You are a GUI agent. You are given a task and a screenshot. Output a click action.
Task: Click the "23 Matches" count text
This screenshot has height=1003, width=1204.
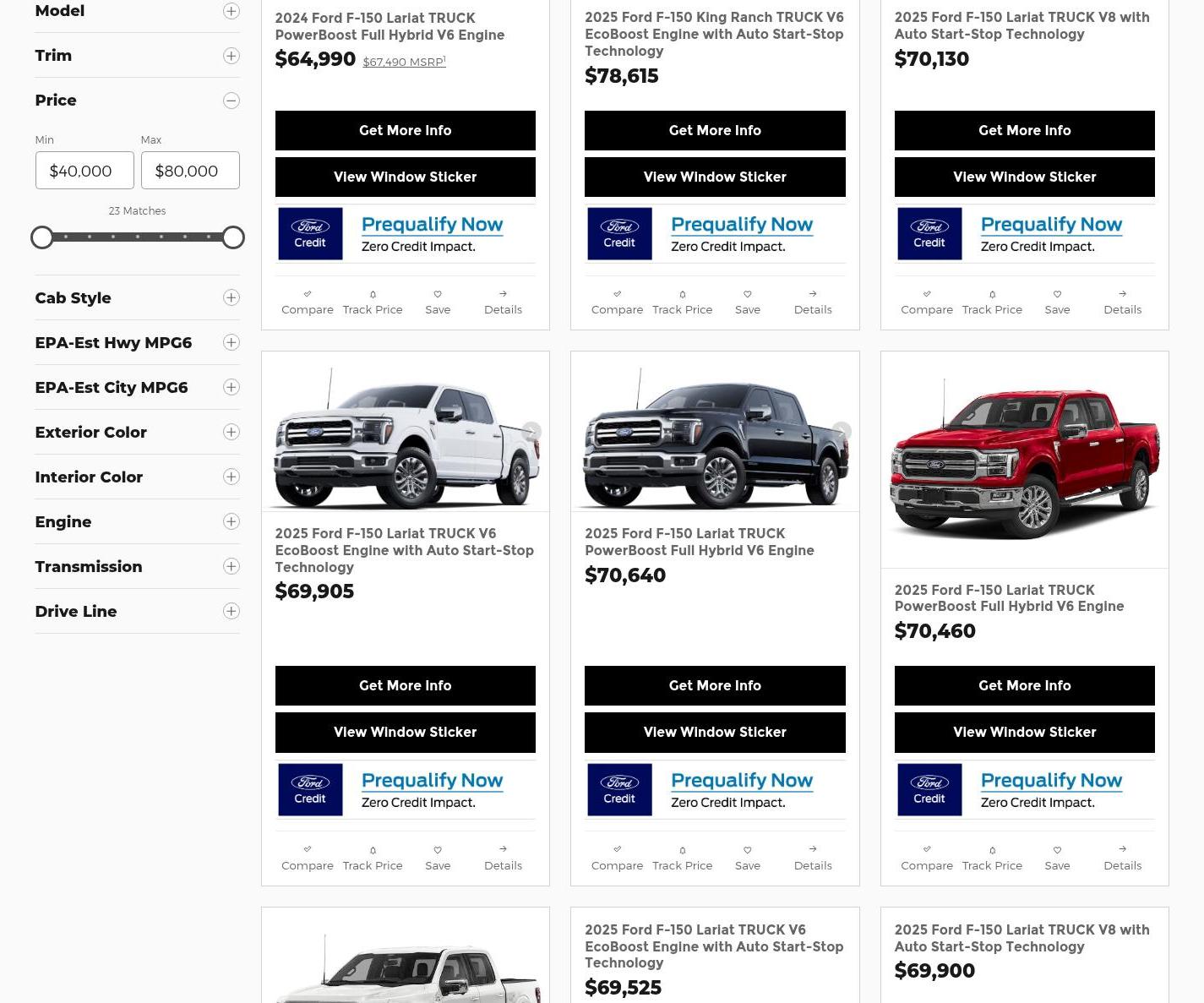tap(137, 211)
